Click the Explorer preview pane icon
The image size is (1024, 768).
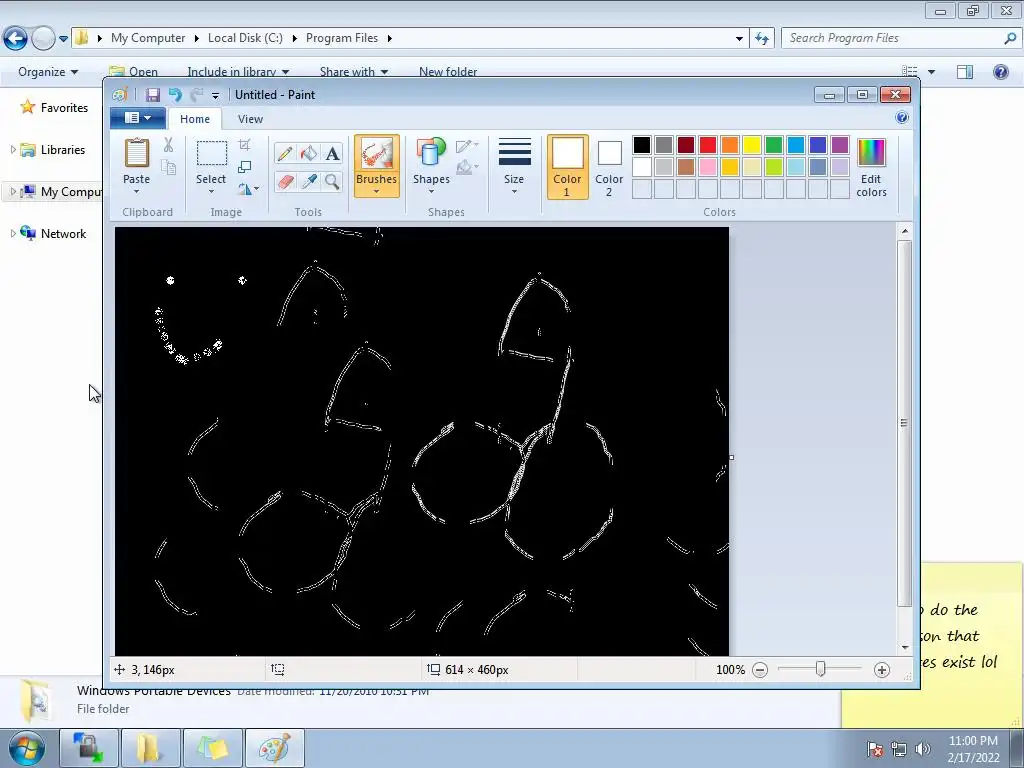(965, 72)
